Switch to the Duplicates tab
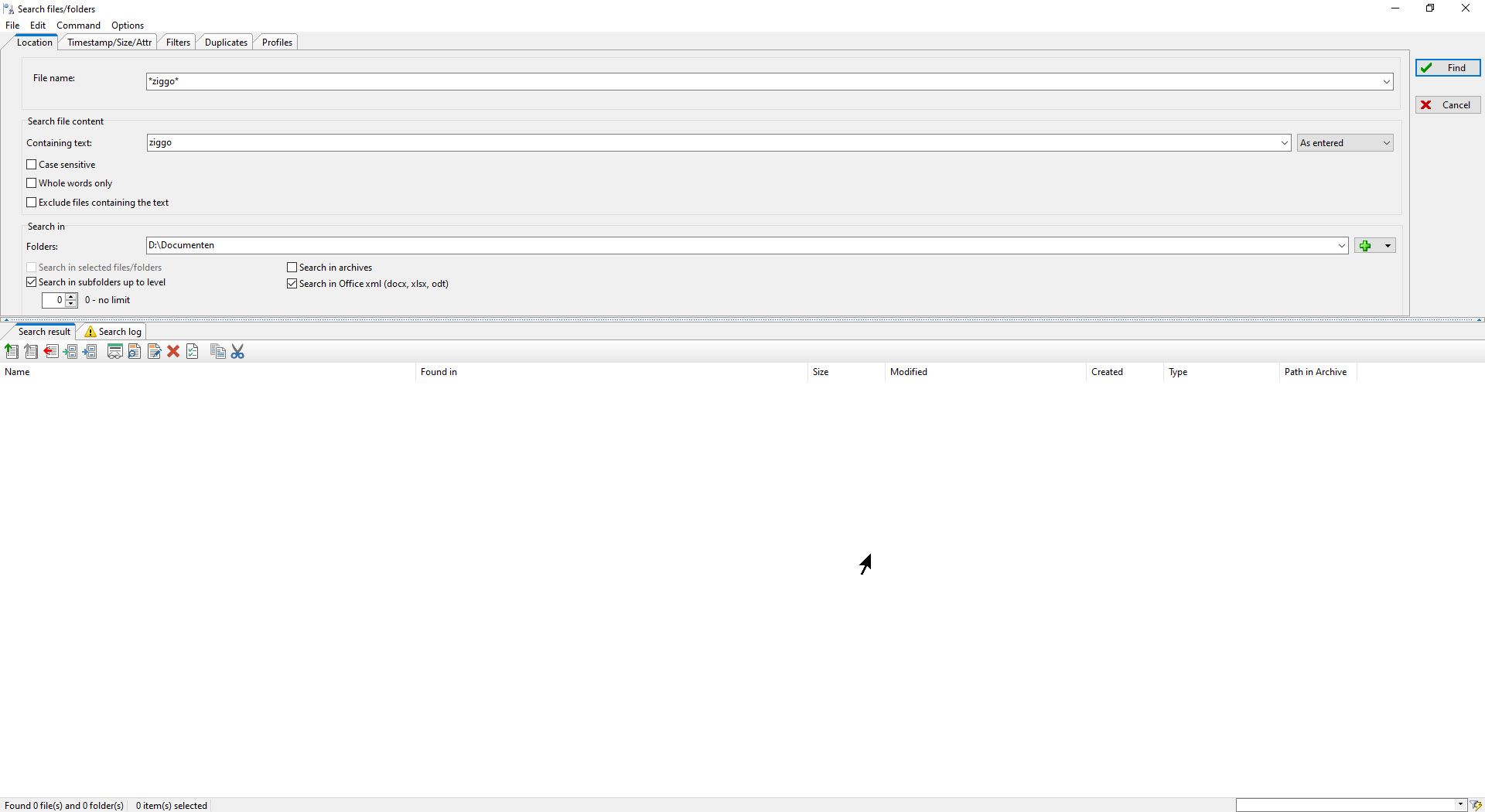The height and width of the screenshot is (812, 1485). pyautogui.click(x=226, y=43)
